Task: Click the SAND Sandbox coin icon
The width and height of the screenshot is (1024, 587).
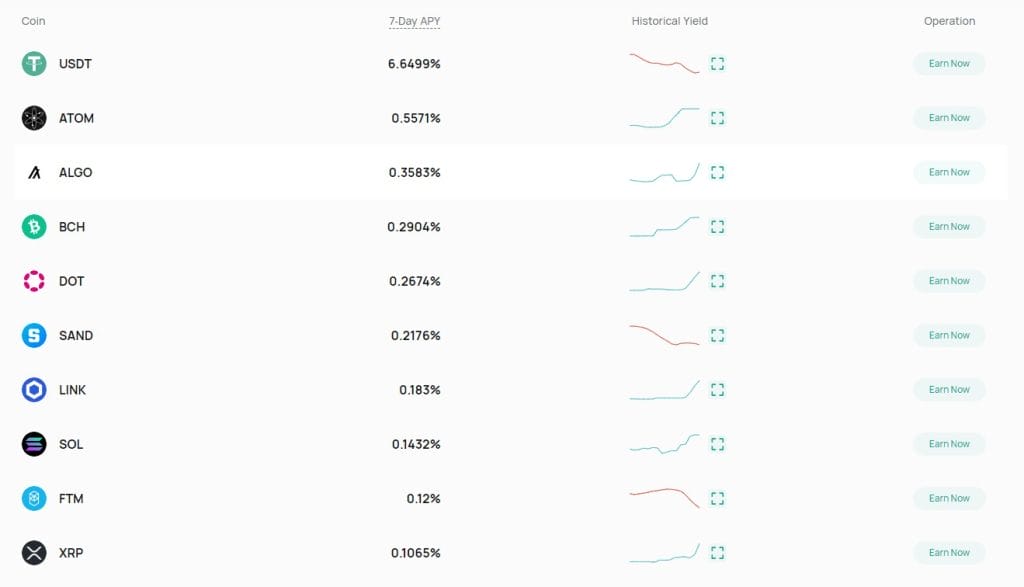Action: click(35, 335)
